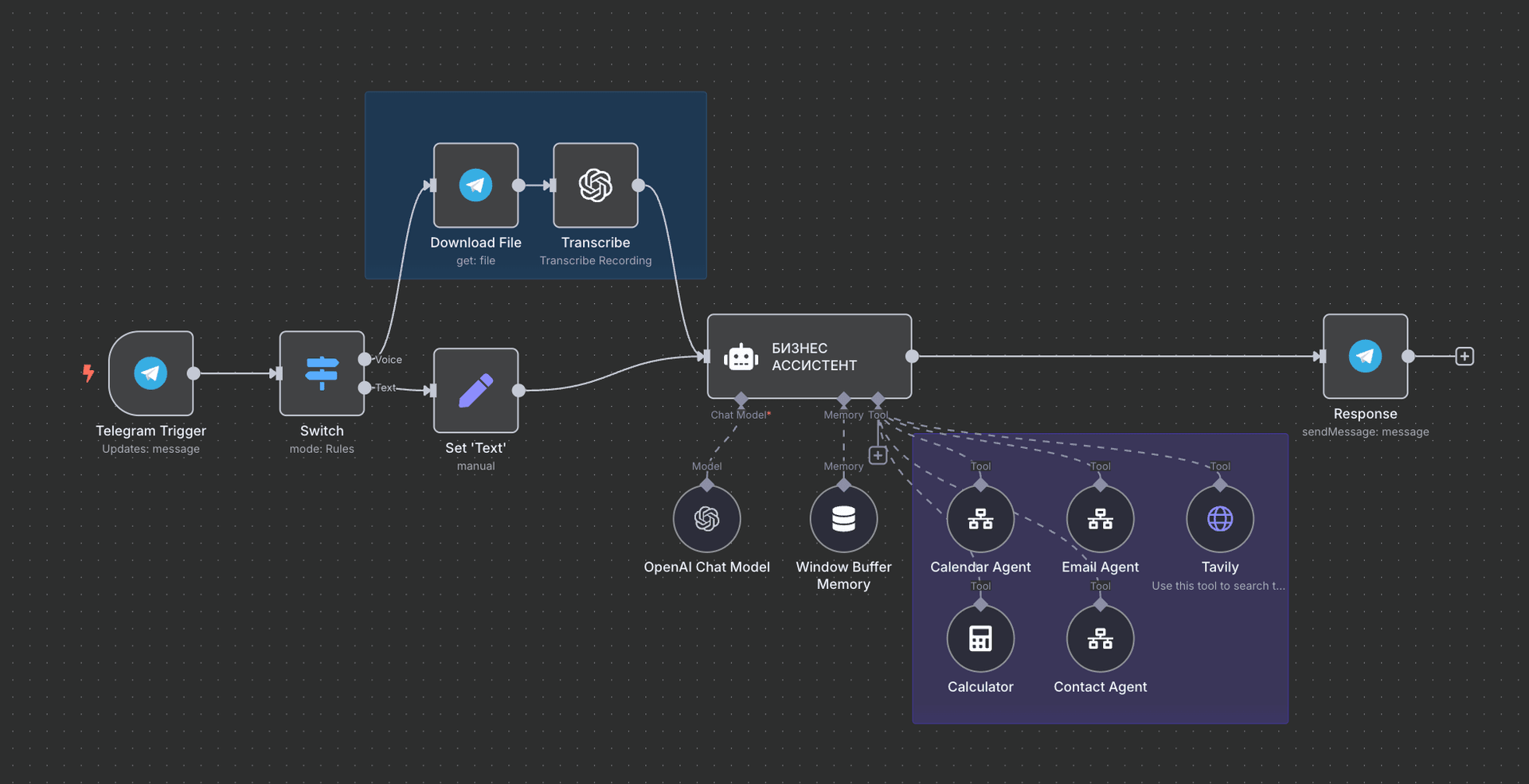Viewport: 1529px width, 784px height.
Task: Click the Tavily globe icon
Action: [x=1219, y=518]
